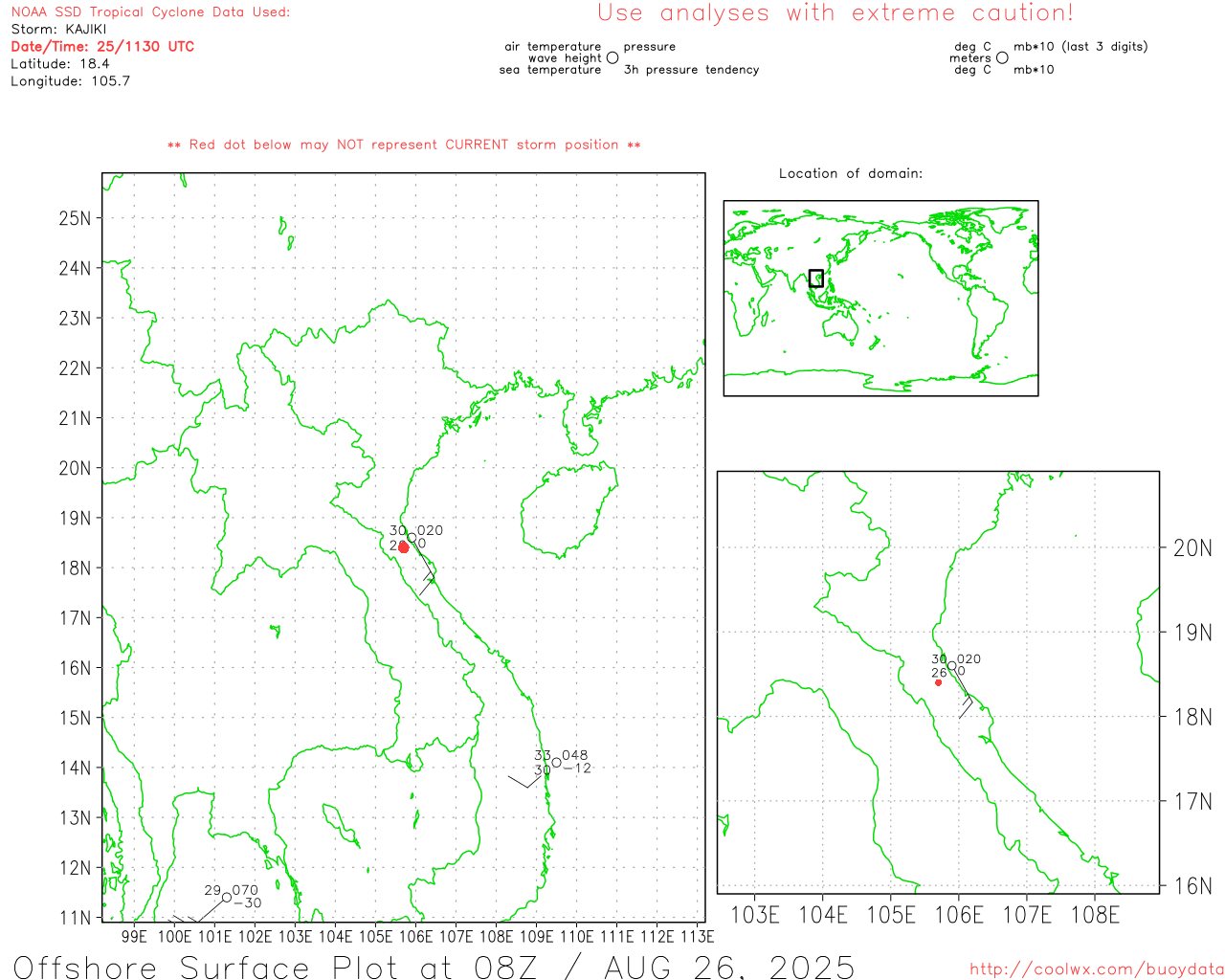Click Hainan island outline on main map
Screen dimensions: 1225x980
click(x=568, y=512)
